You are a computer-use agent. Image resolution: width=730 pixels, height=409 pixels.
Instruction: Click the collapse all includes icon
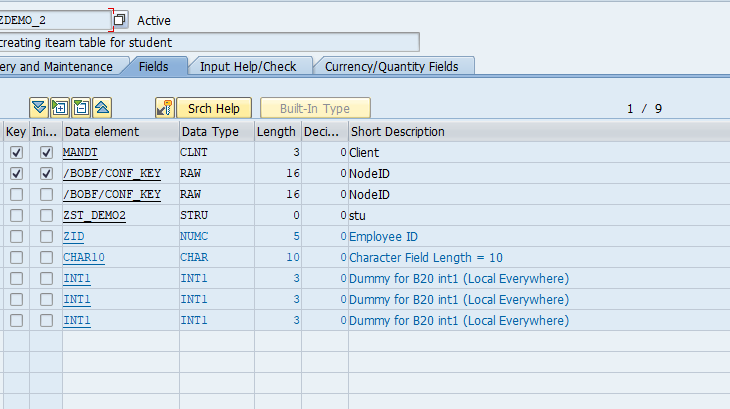pos(102,108)
